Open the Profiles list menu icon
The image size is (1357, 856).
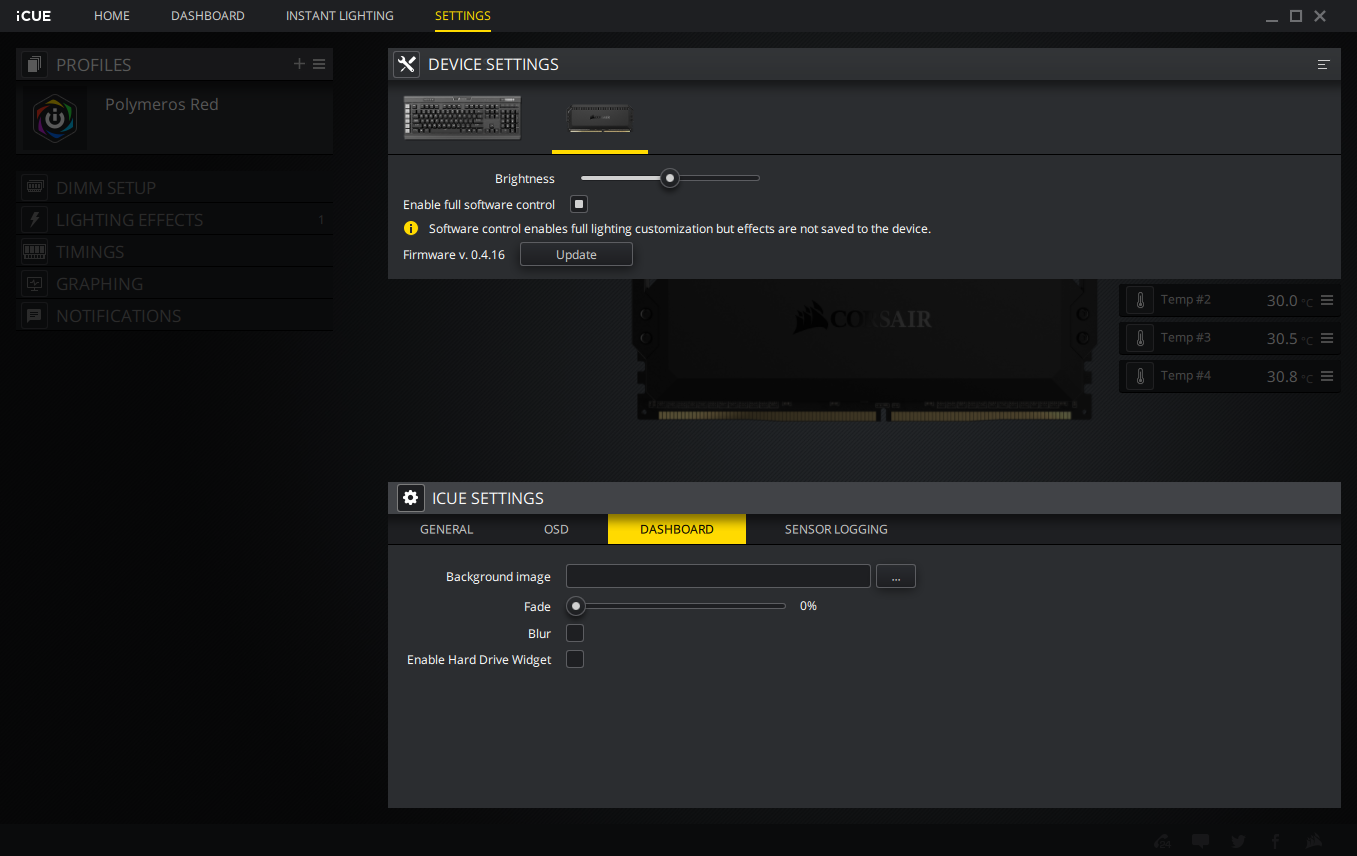(x=319, y=64)
